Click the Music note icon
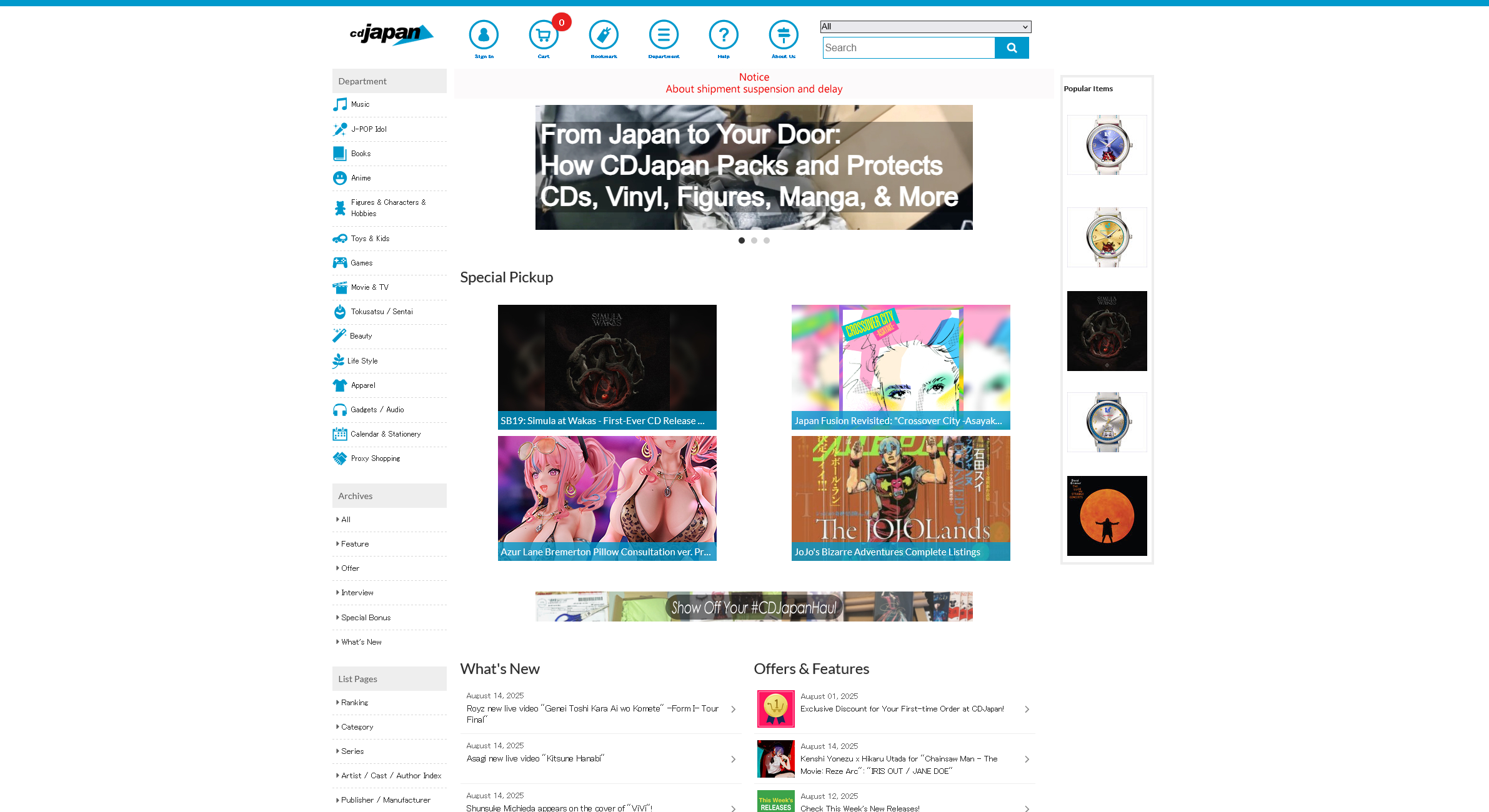Viewport: 1489px width, 812px height. [340, 104]
